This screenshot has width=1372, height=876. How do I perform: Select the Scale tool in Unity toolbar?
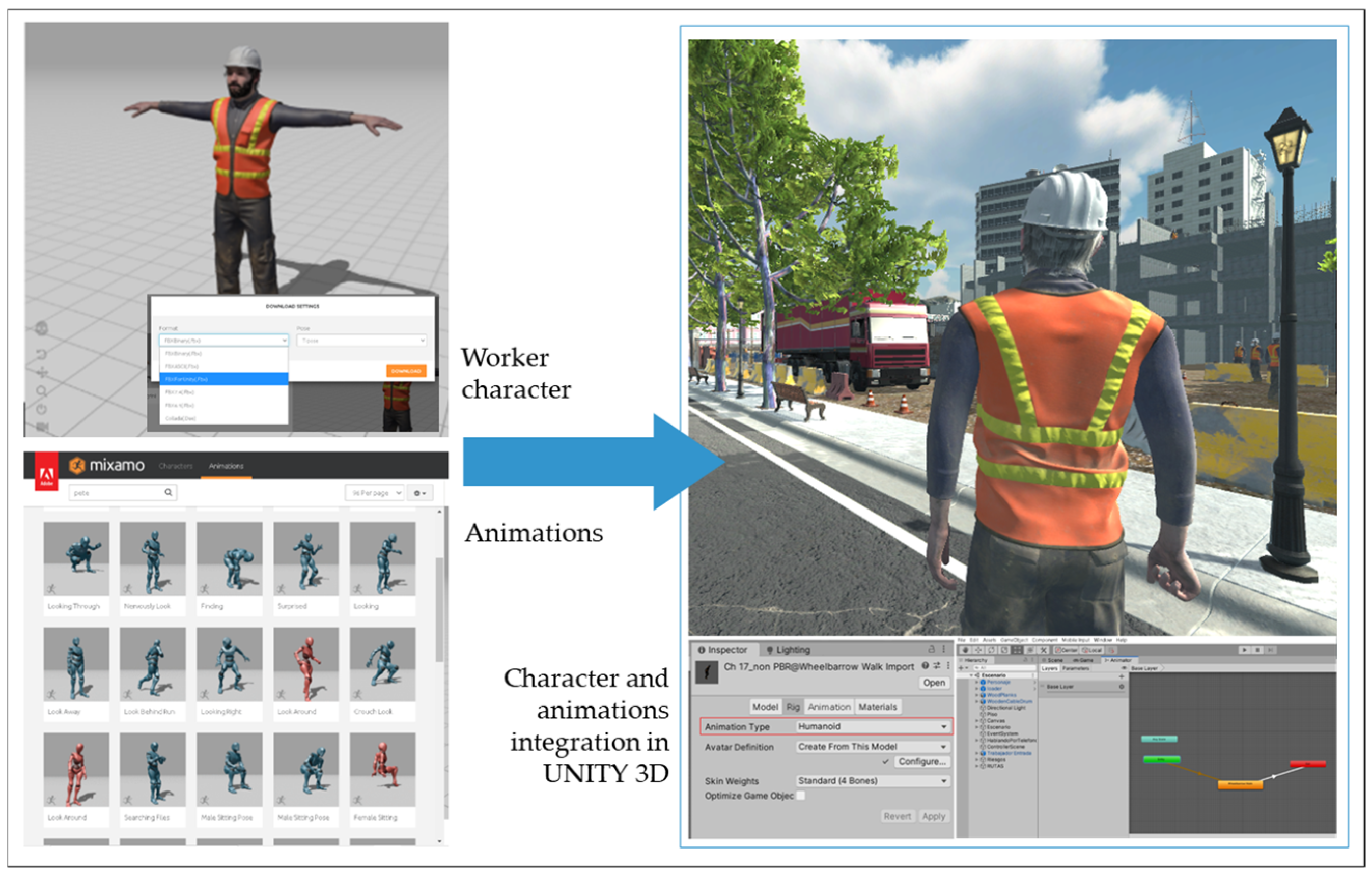(1004, 650)
